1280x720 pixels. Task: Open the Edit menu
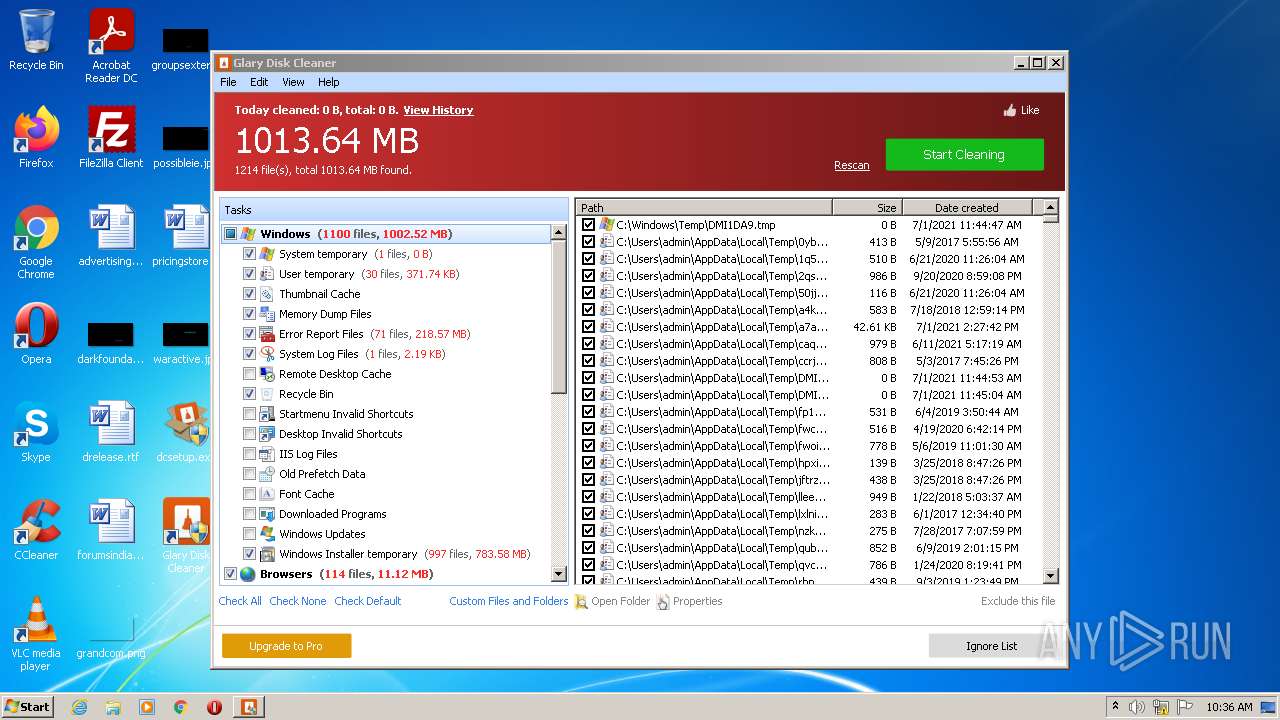(259, 82)
